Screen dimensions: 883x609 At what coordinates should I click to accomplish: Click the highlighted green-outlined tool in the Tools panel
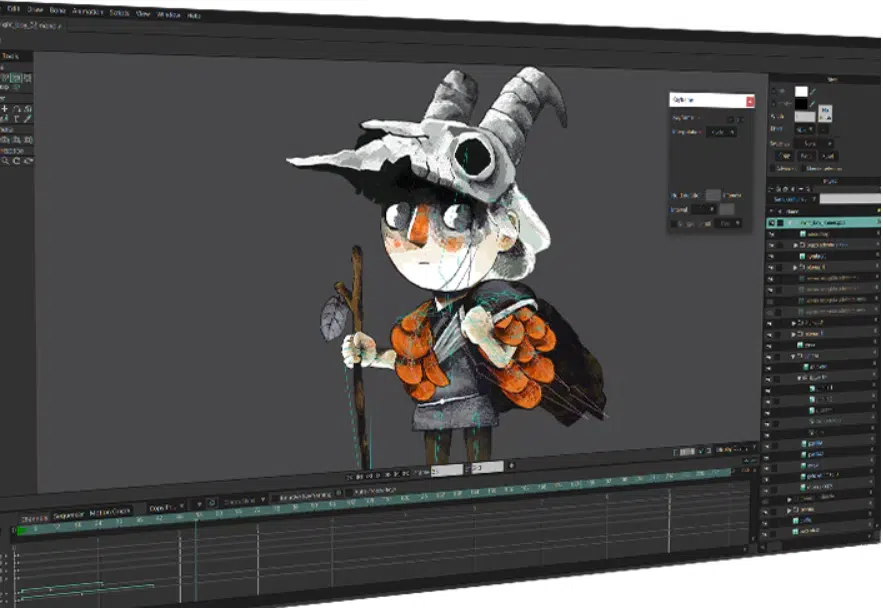pos(16,78)
